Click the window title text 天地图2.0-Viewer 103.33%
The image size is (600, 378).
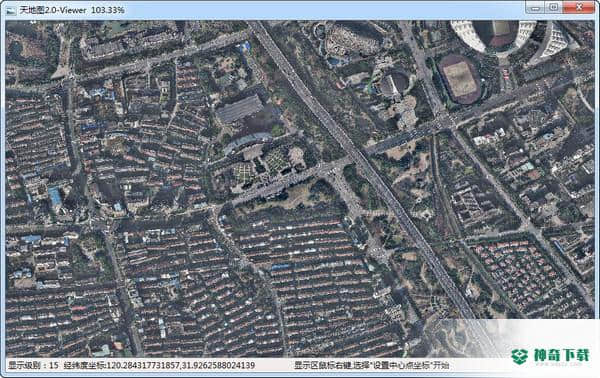(x=72, y=10)
